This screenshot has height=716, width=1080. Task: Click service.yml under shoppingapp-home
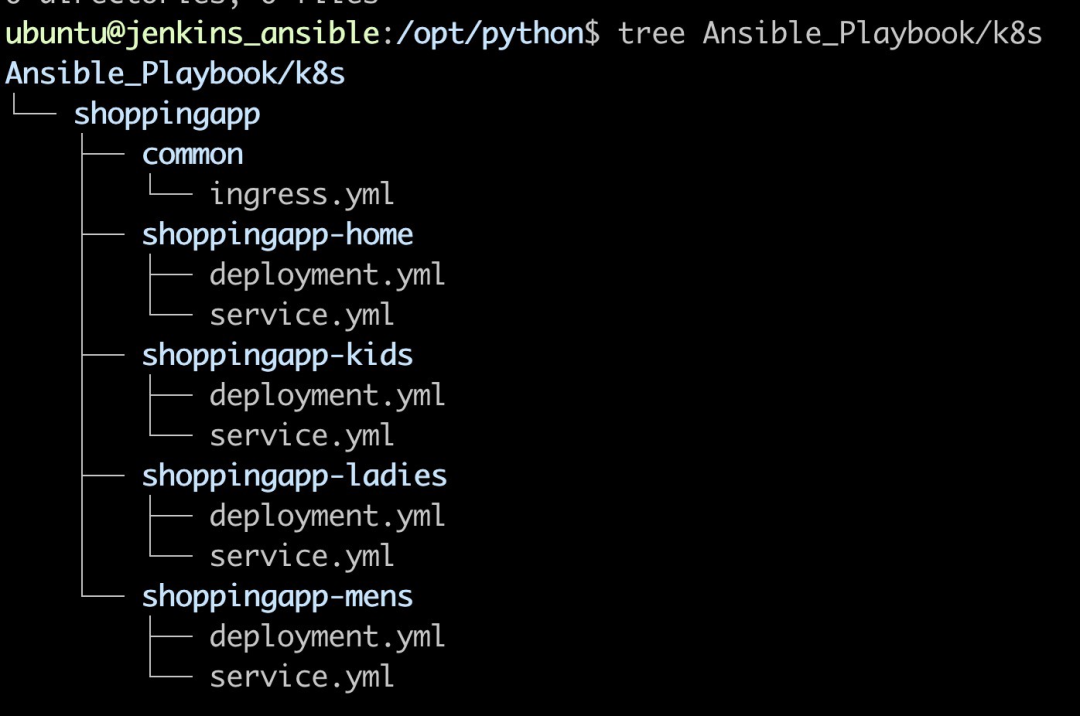point(302,315)
